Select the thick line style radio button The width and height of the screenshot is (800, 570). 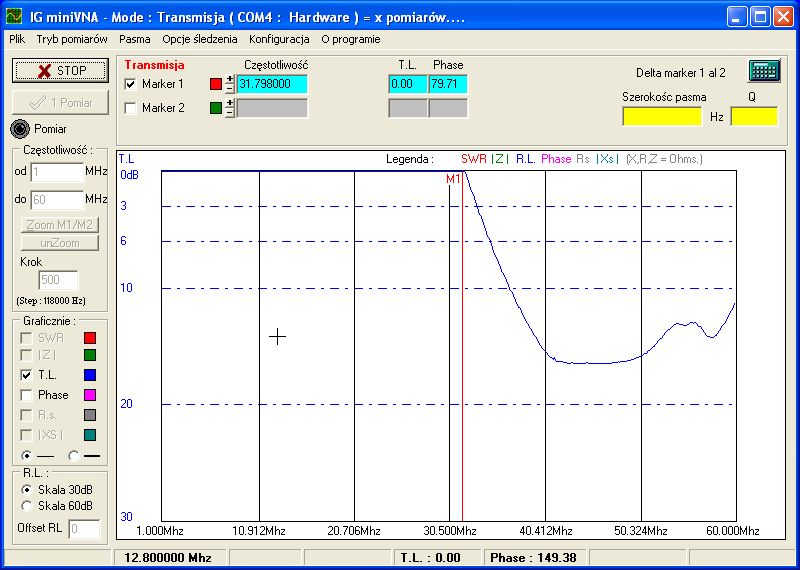[x=73, y=456]
